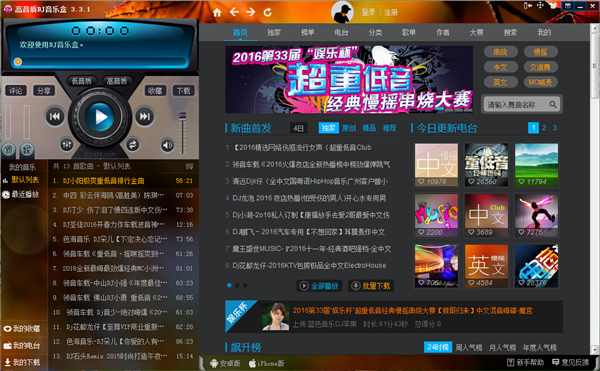
Task: Toggle the repeat loop mode icon
Action: coord(132,145)
